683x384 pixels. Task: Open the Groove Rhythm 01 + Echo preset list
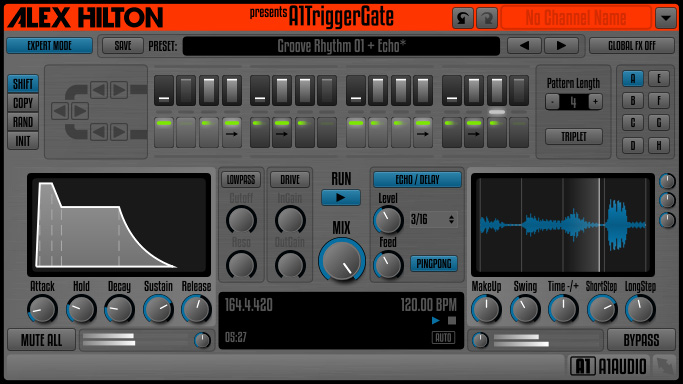[x=341, y=46]
